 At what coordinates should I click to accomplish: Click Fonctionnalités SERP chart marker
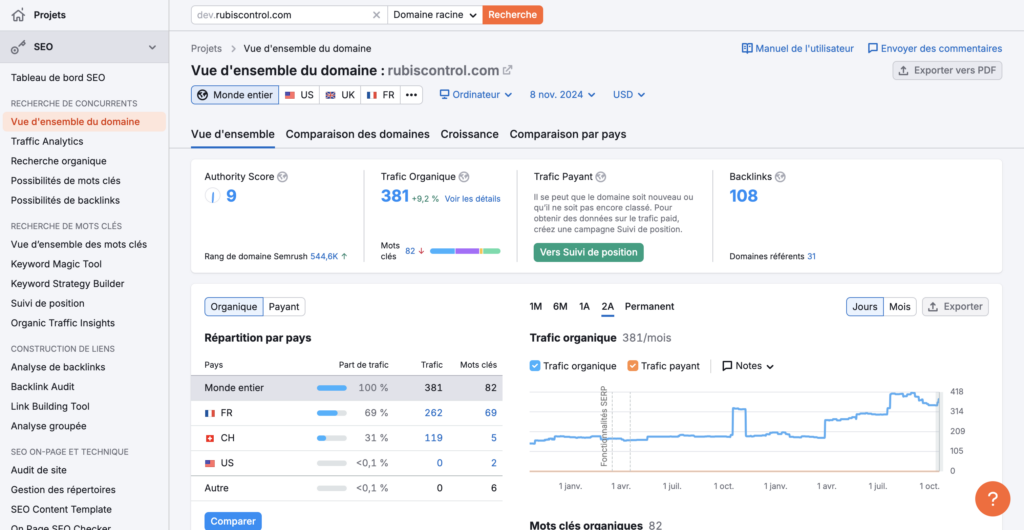coord(603,427)
